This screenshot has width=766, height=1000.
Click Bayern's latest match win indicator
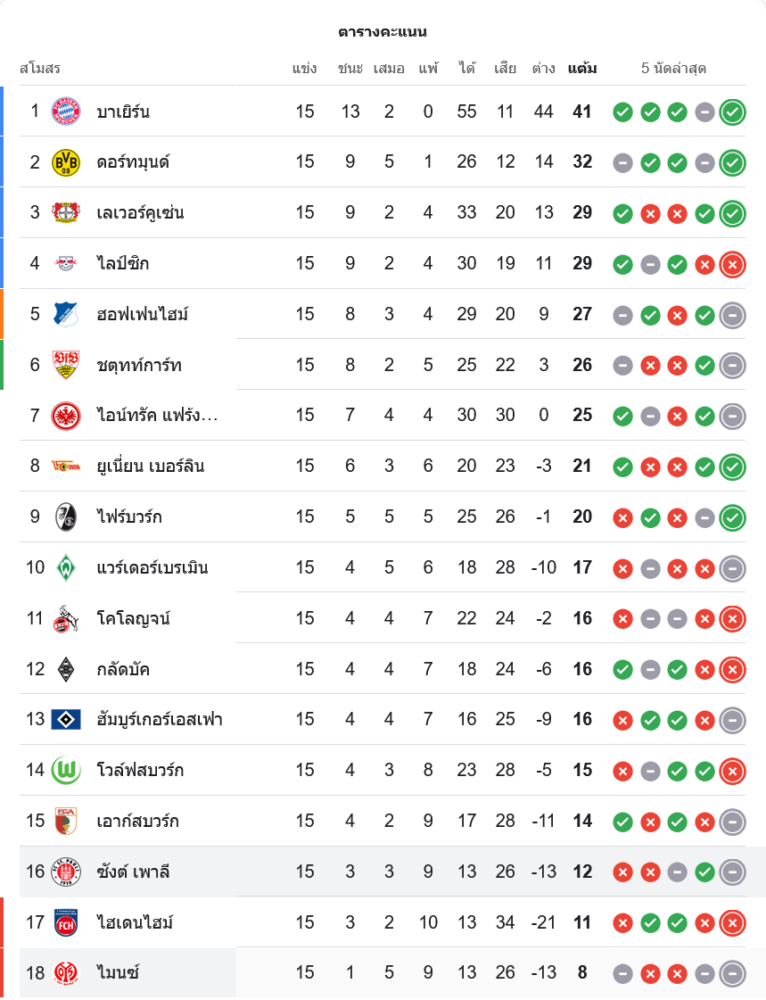[733, 112]
